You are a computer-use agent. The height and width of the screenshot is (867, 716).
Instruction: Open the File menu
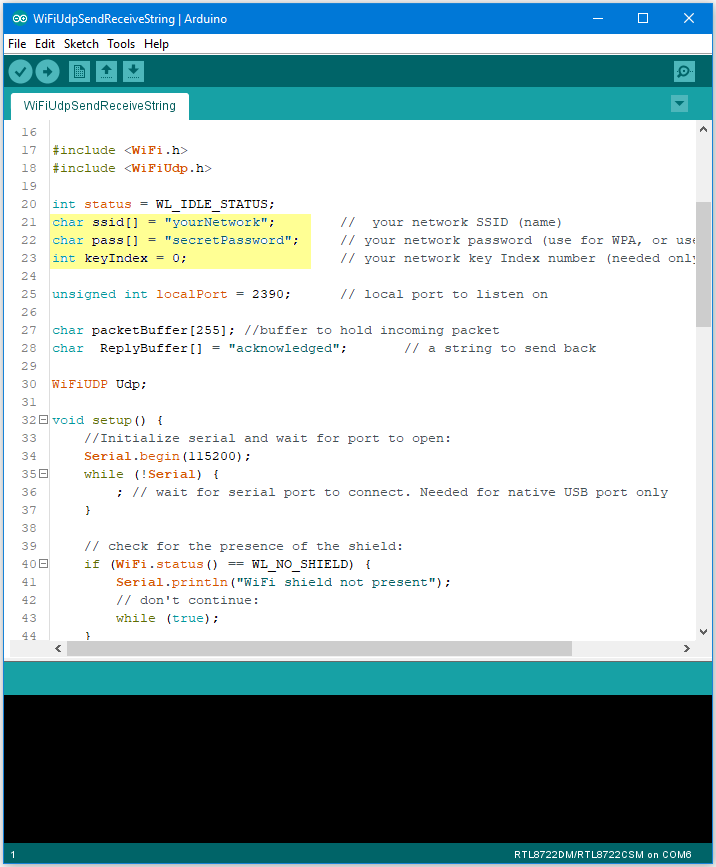tap(17, 44)
